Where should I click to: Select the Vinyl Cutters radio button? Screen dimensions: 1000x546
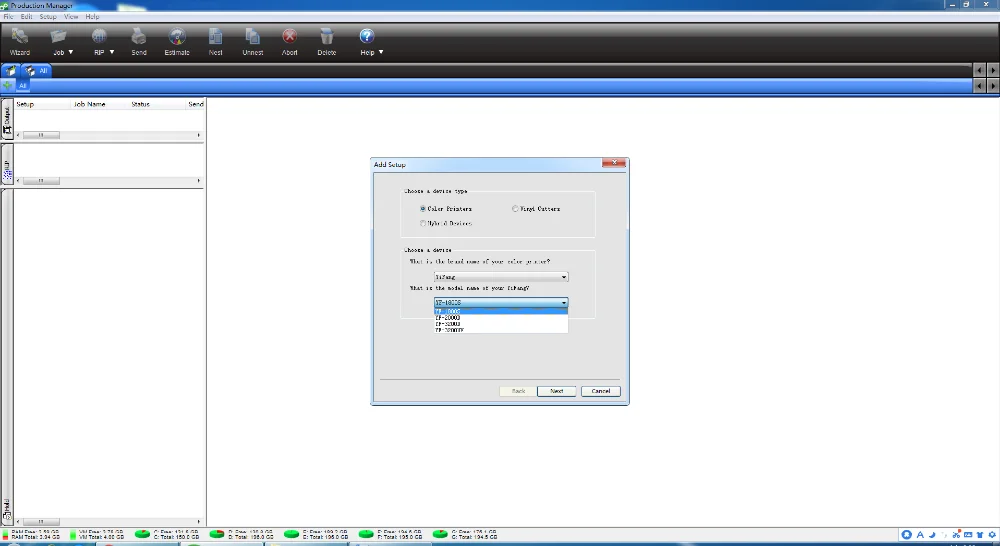(x=515, y=209)
